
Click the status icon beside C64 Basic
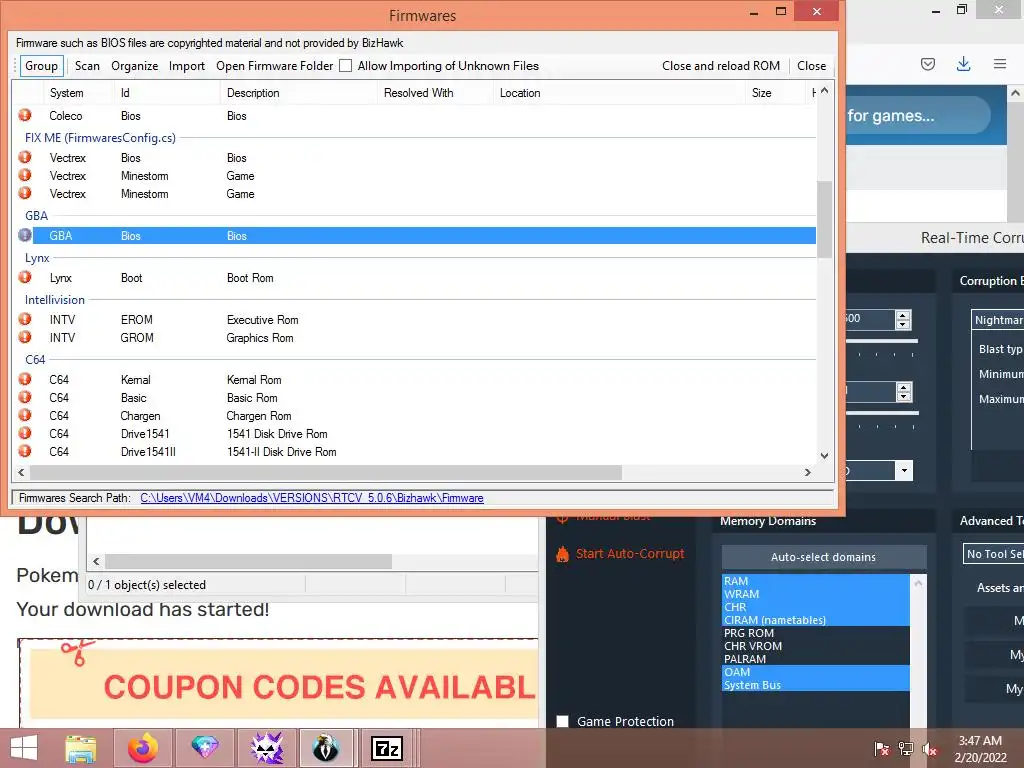coord(25,397)
